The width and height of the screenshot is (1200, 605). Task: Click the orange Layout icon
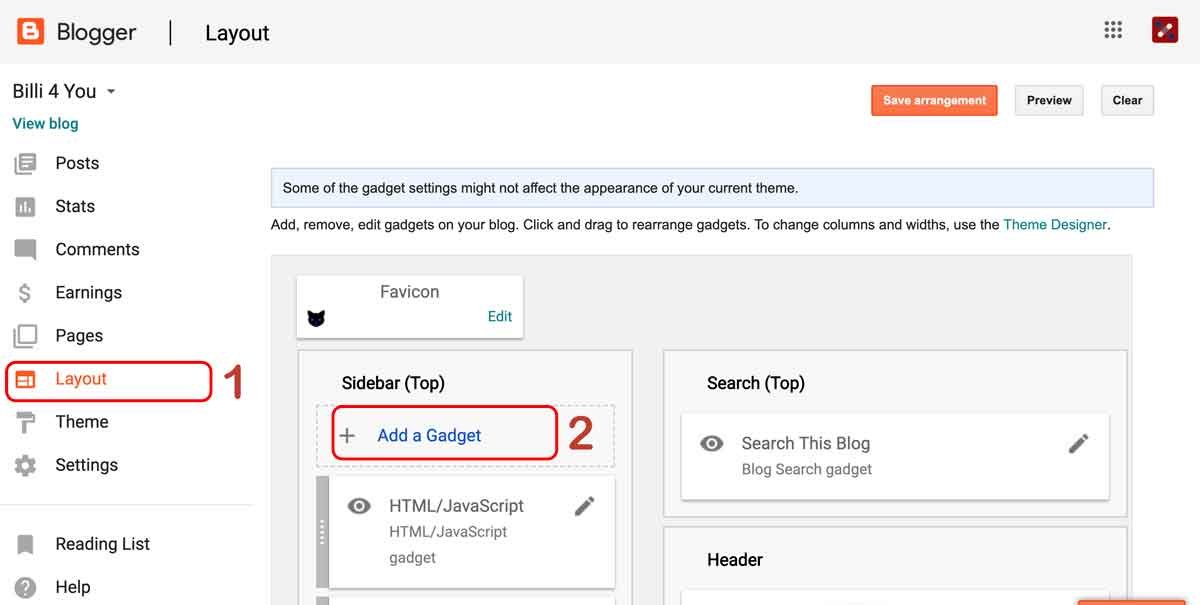(26, 379)
